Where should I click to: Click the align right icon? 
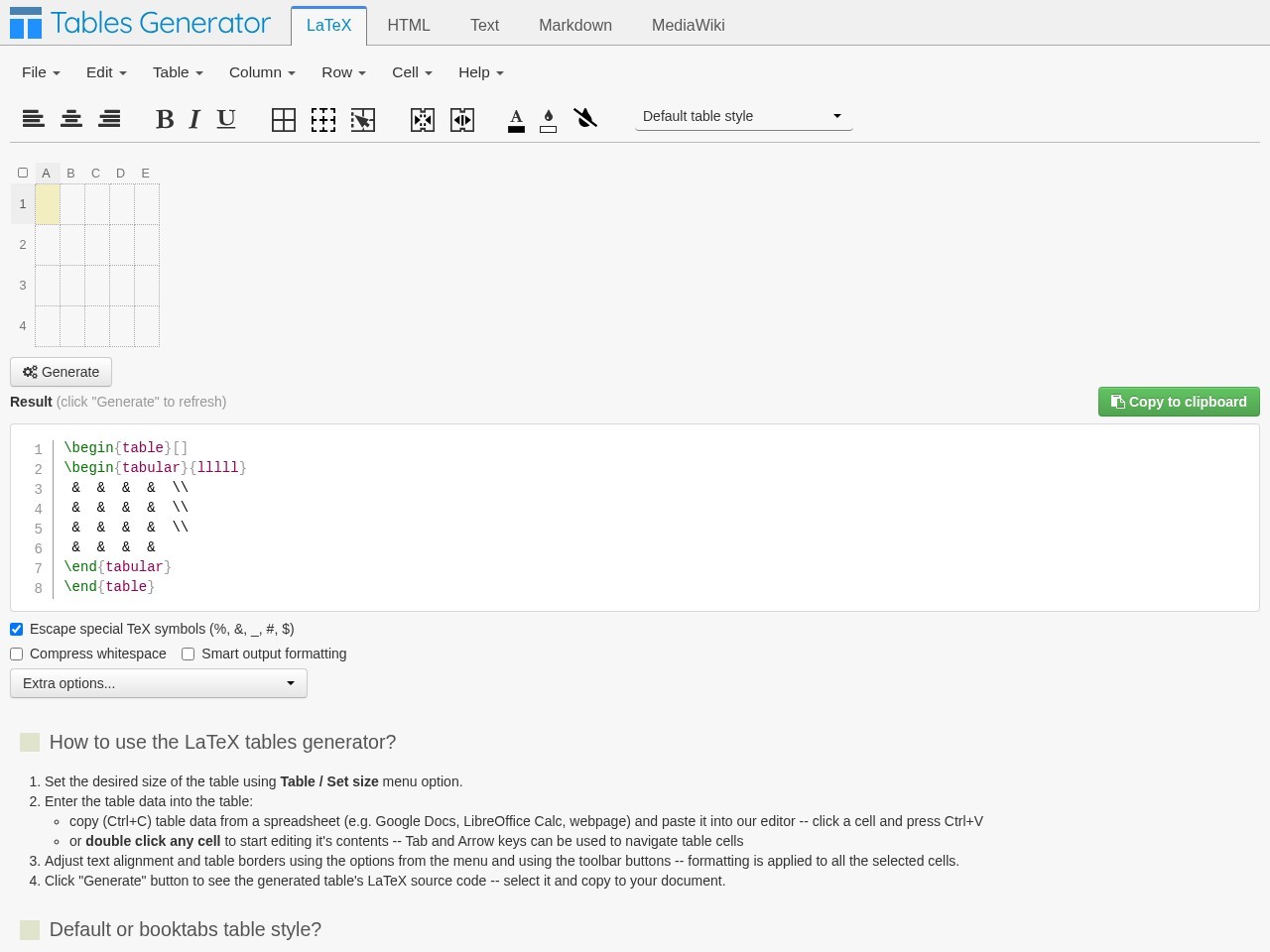coord(109,119)
